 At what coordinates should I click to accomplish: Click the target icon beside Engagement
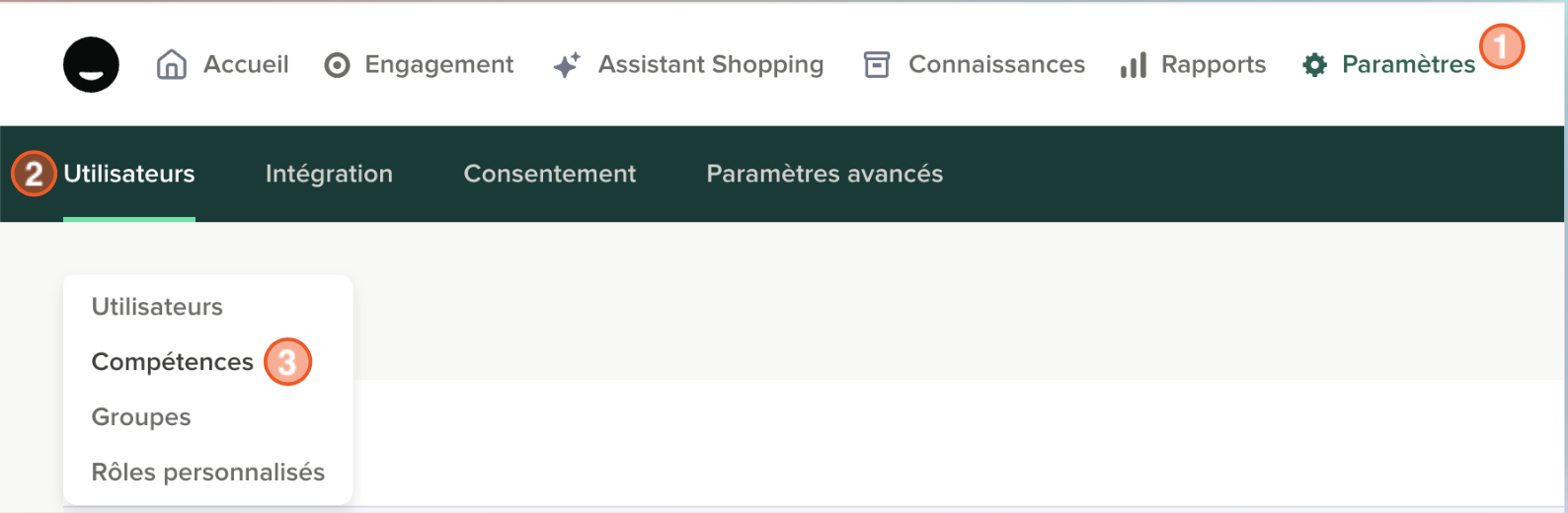337,65
